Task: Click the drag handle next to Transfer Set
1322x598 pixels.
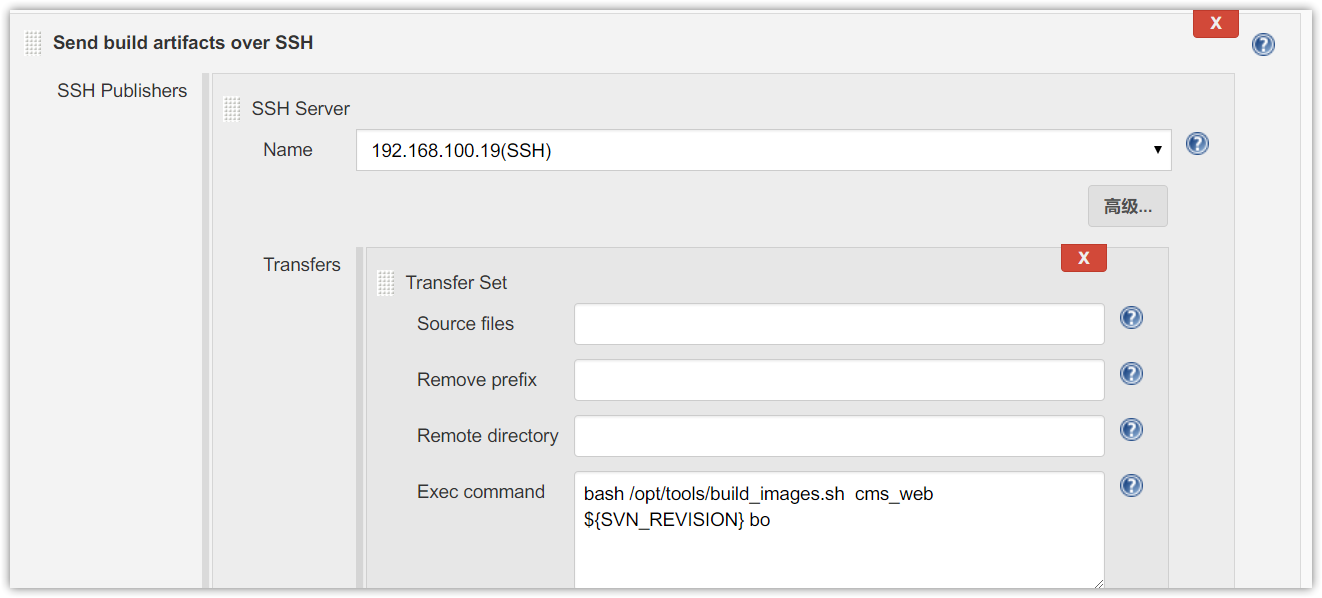Action: click(x=386, y=283)
